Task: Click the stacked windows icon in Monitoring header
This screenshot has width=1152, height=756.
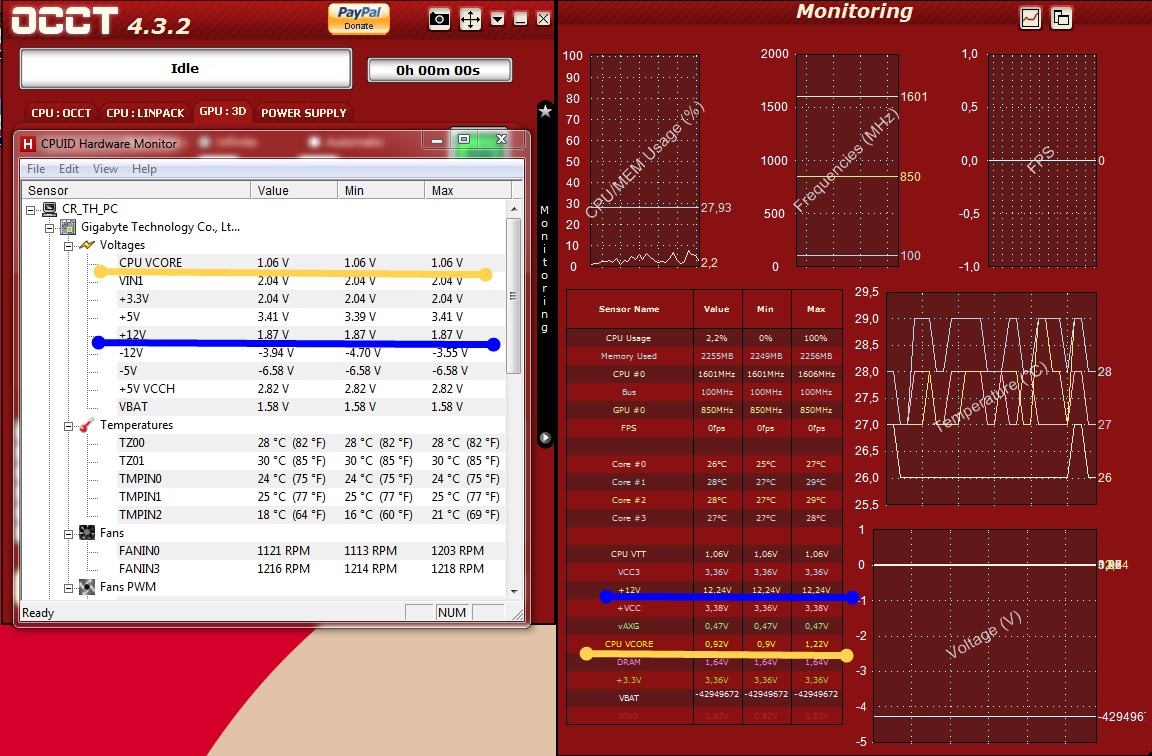Action: pyautogui.click(x=1062, y=18)
